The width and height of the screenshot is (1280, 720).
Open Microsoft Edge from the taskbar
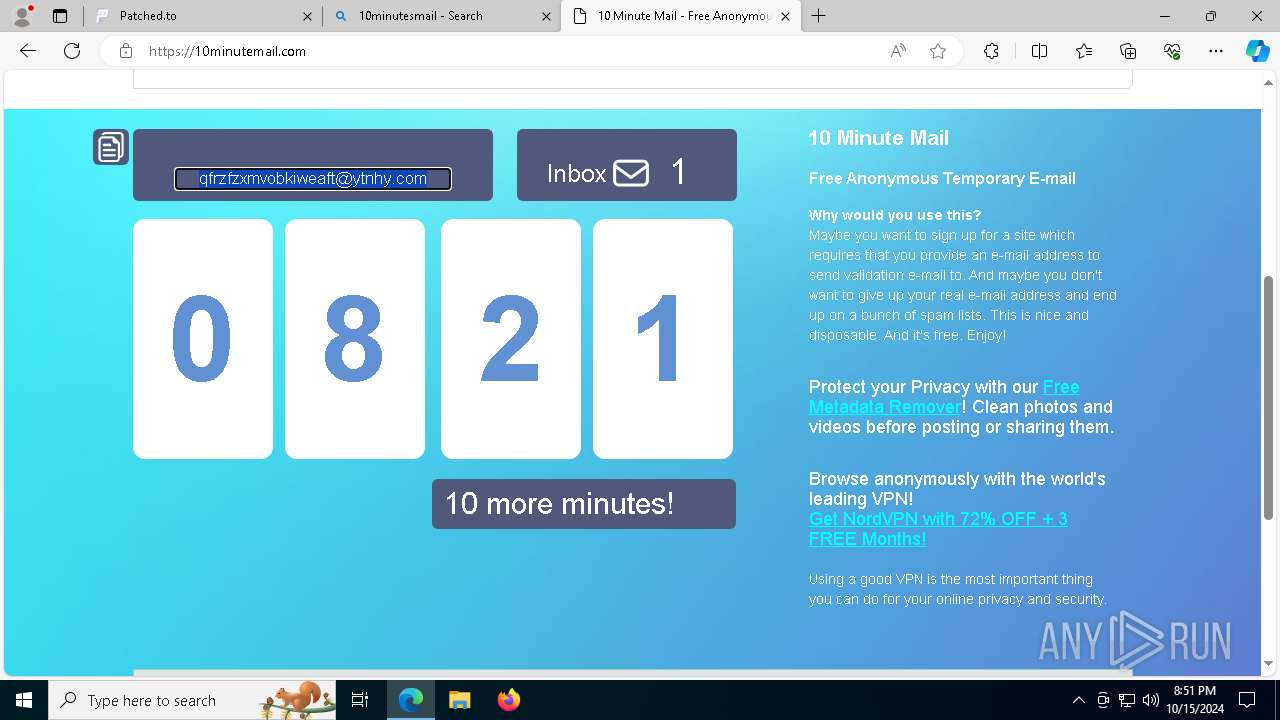[x=411, y=700]
